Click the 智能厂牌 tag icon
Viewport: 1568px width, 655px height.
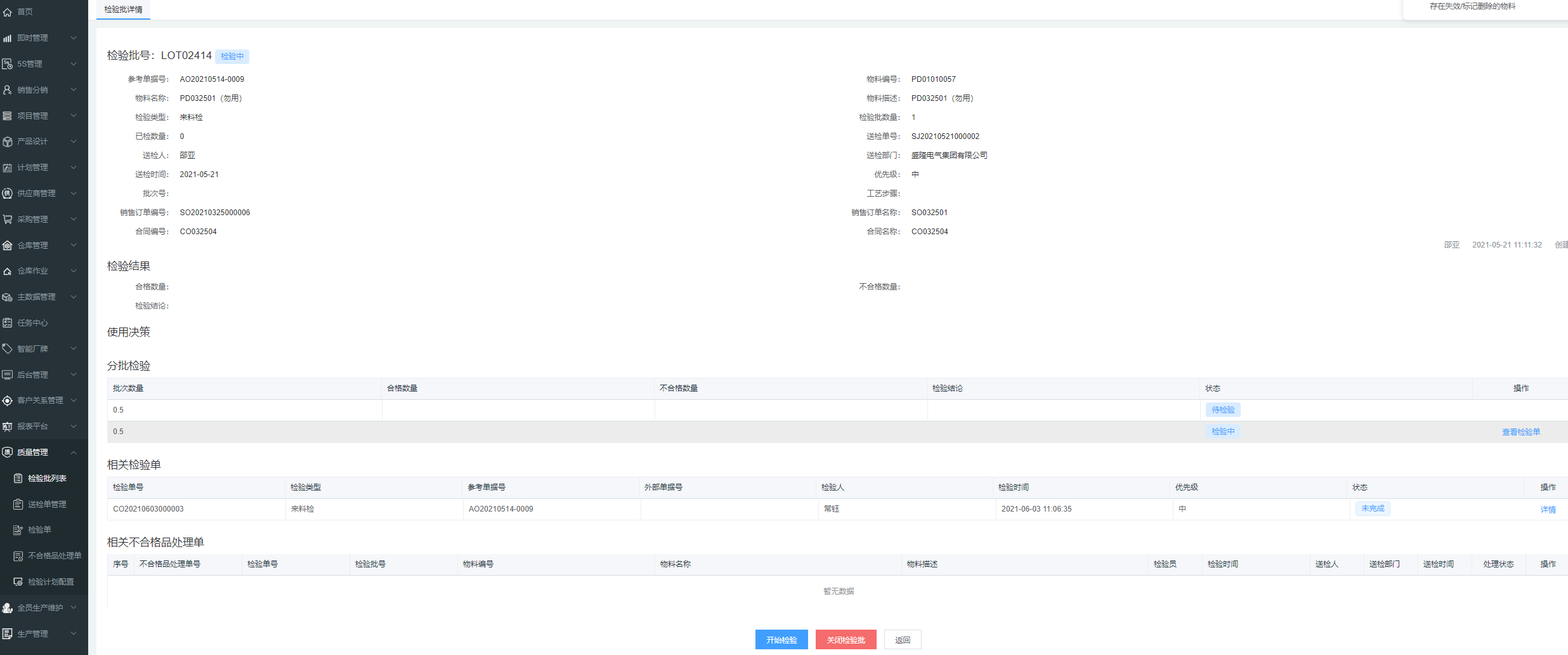pyautogui.click(x=8, y=349)
